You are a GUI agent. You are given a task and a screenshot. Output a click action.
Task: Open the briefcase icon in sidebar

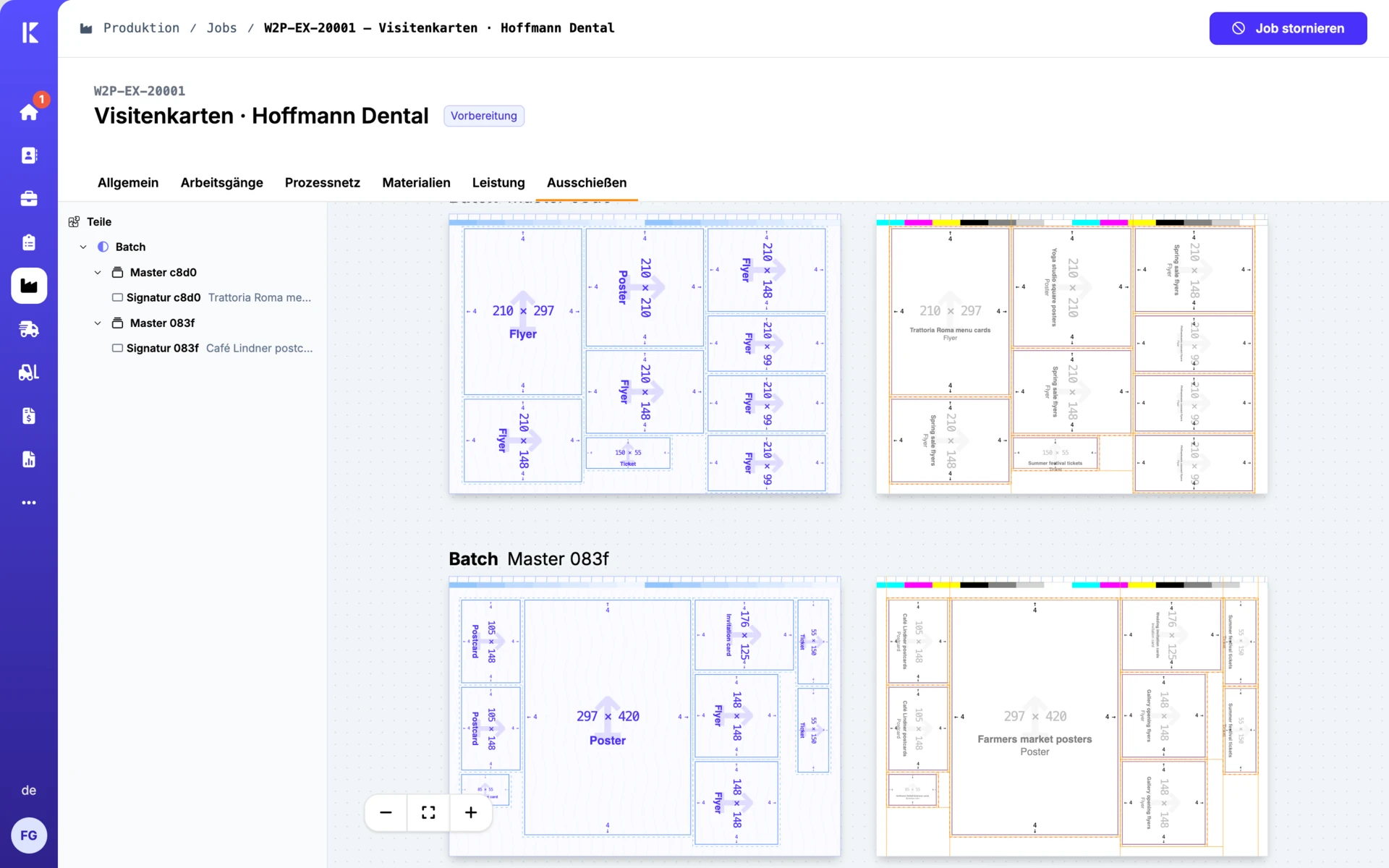29,199
